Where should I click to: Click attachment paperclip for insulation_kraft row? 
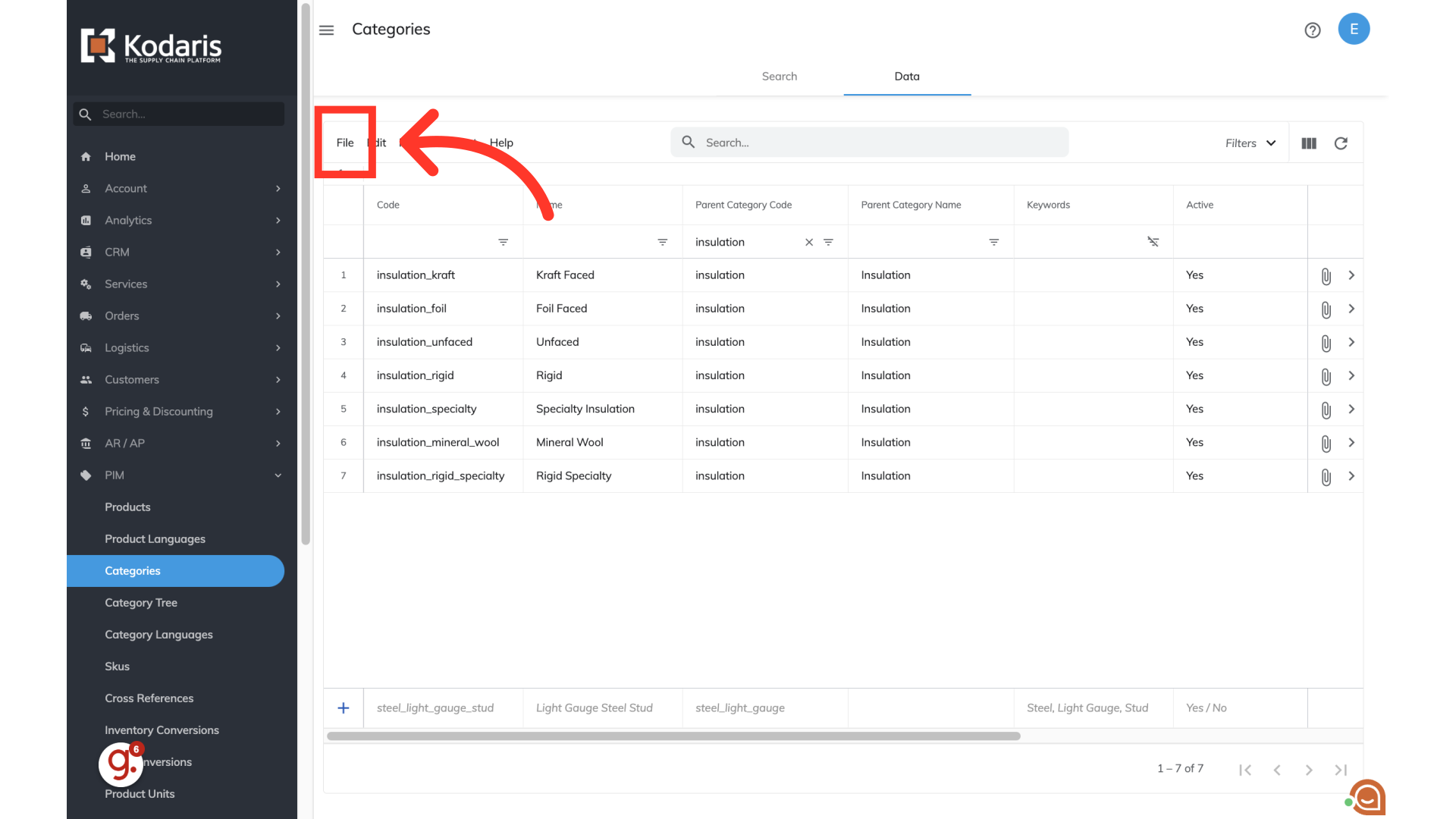tap(1326, 276)
